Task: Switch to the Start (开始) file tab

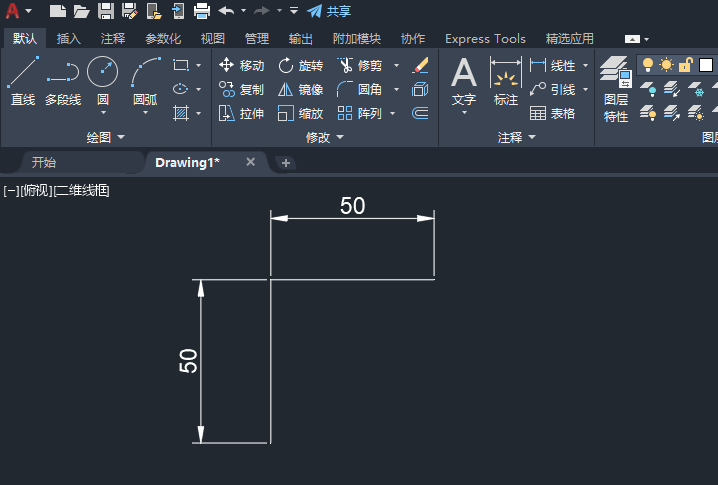Action: [x=82, y=162]
